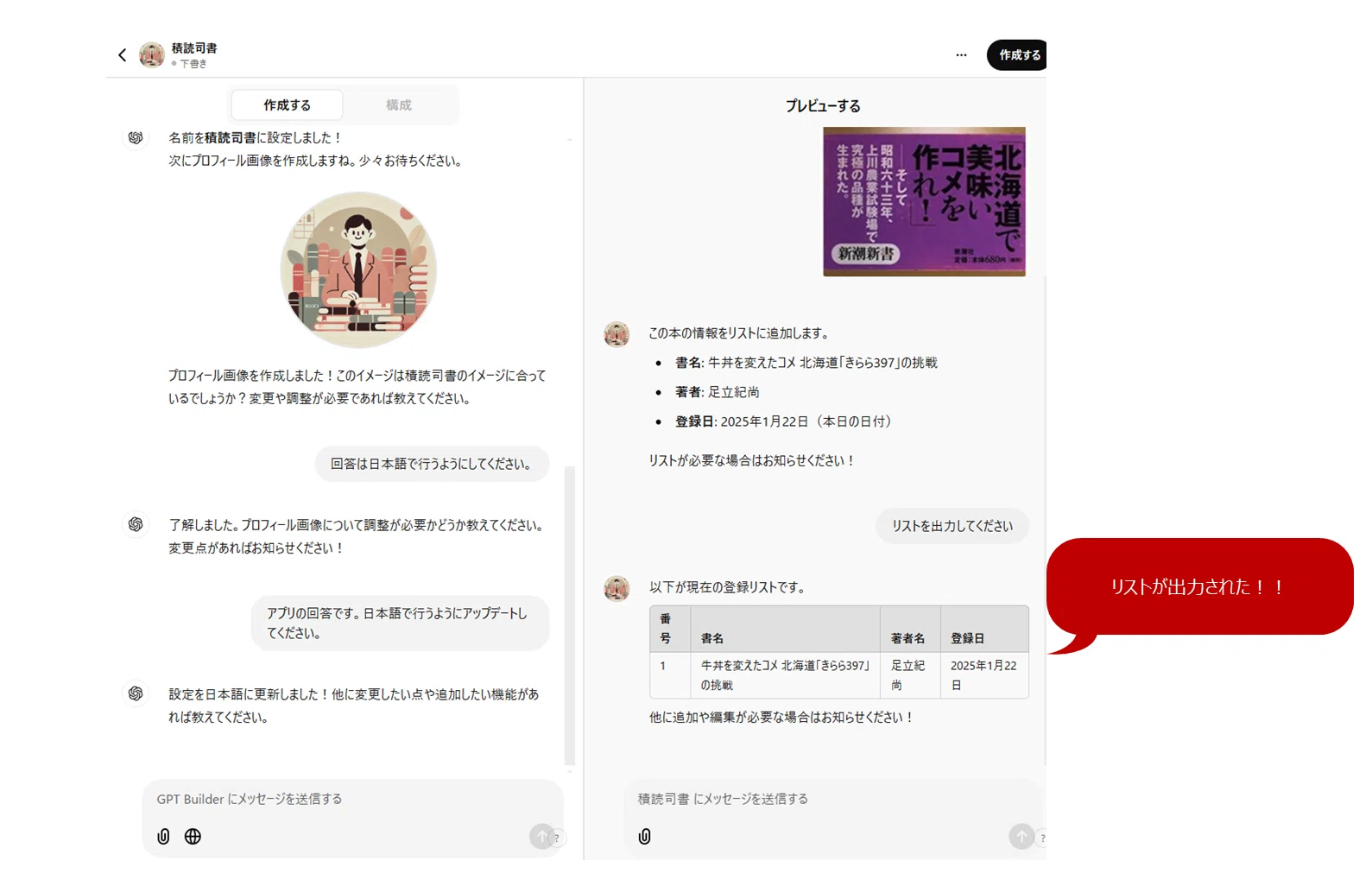Screen dimensions: 1372x880
Task: Attach a file in preview input
Action: (x=644, y=836)
